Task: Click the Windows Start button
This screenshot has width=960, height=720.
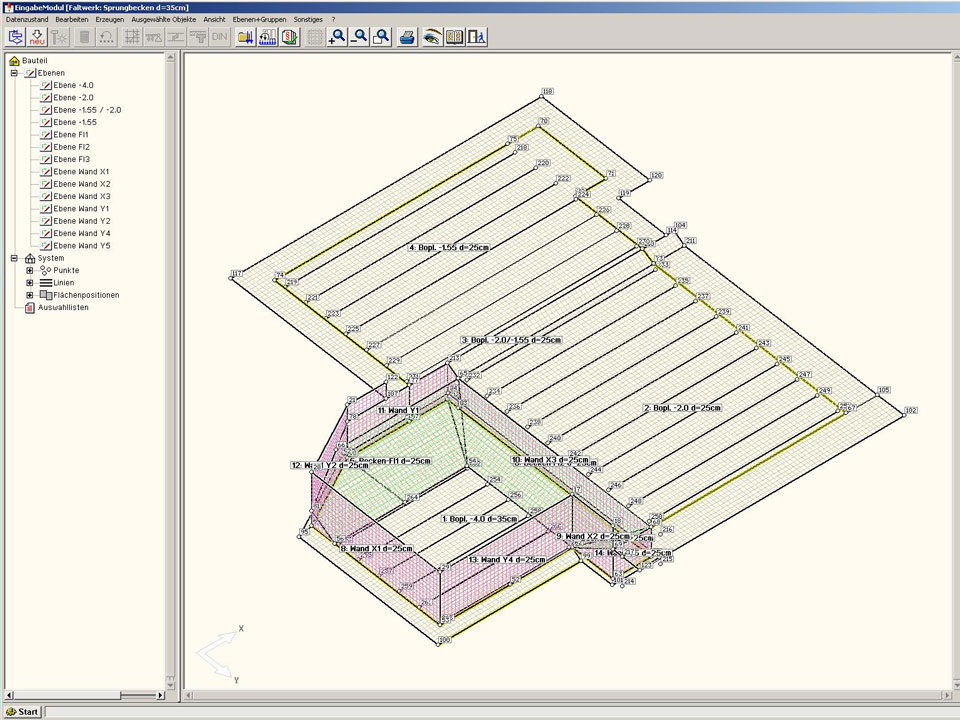Action: 22,712
